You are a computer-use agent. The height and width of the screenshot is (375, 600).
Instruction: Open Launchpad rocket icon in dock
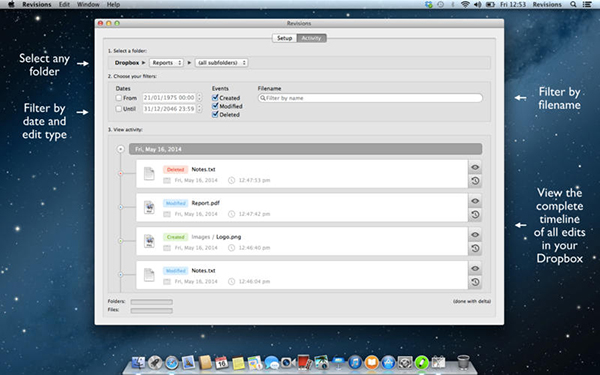(155, 362)
